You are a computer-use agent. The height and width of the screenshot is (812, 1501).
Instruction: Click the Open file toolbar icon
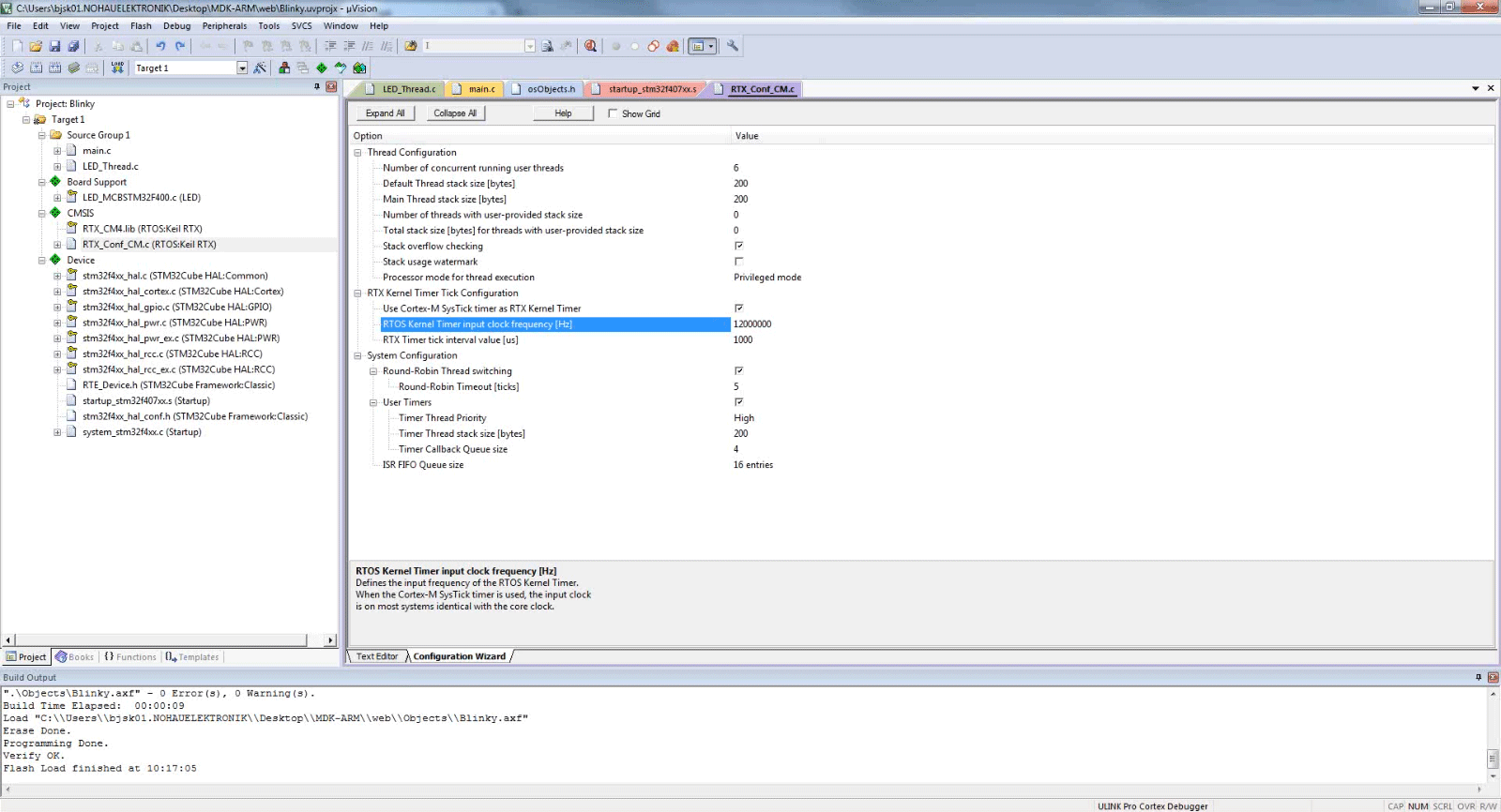click(x=36, y=46)
